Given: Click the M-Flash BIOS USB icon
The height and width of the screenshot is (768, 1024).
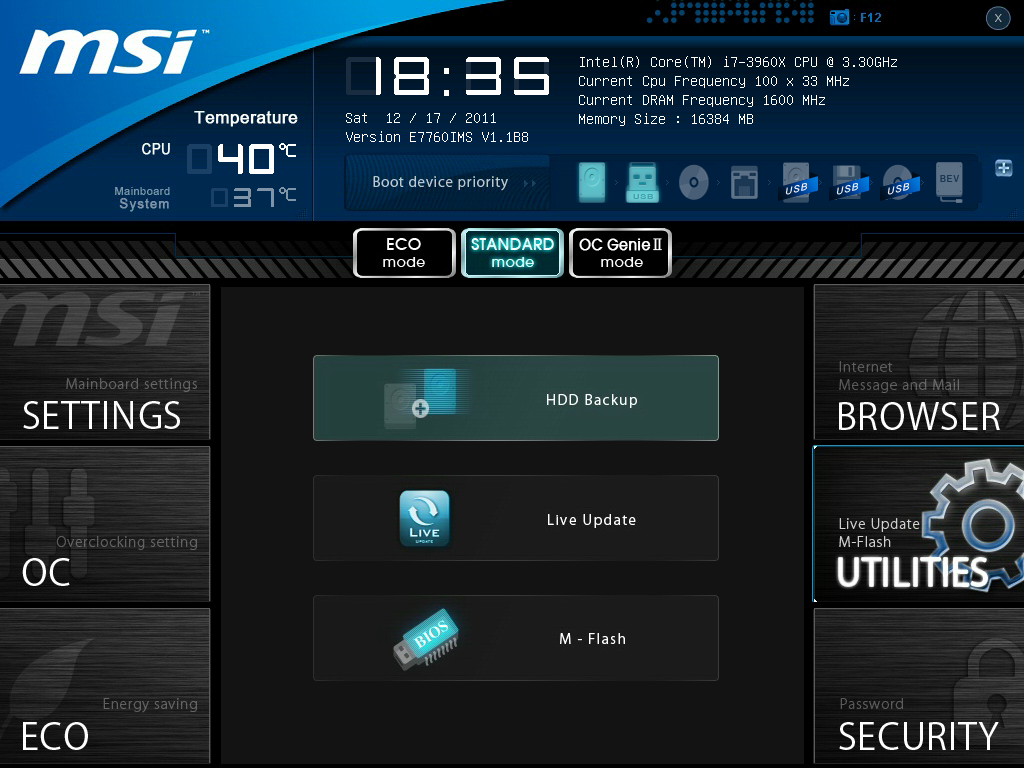Looking at the screenshot, I should click(426, 638).
